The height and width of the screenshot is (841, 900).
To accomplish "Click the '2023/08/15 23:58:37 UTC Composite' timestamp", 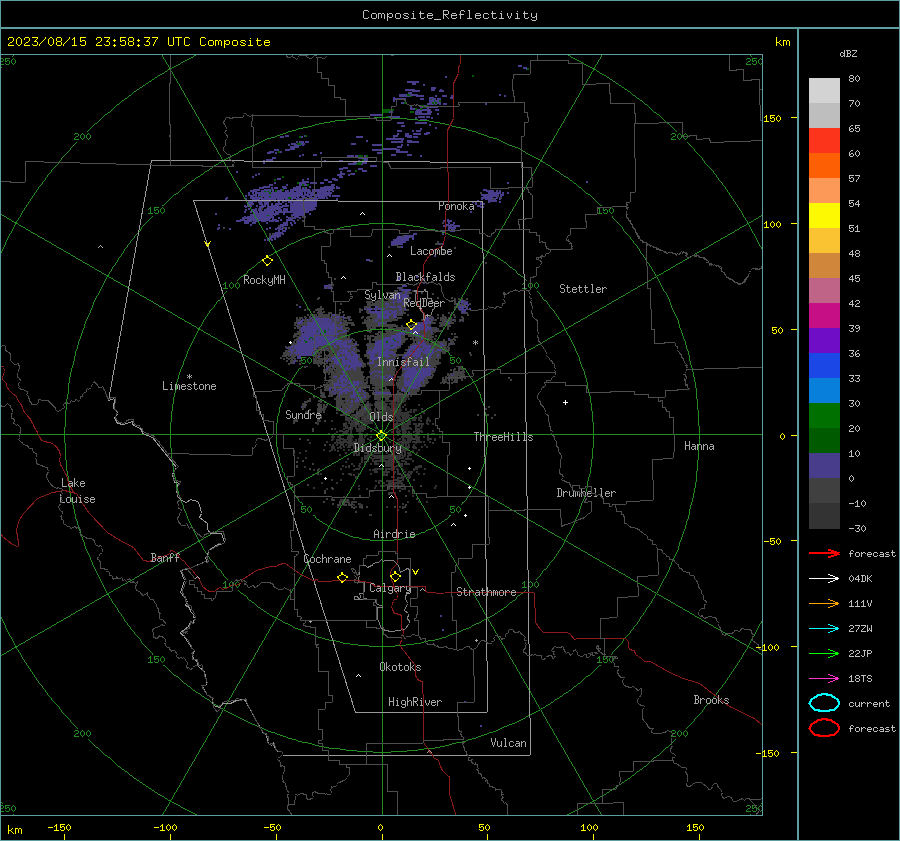I will click(138, 42).
